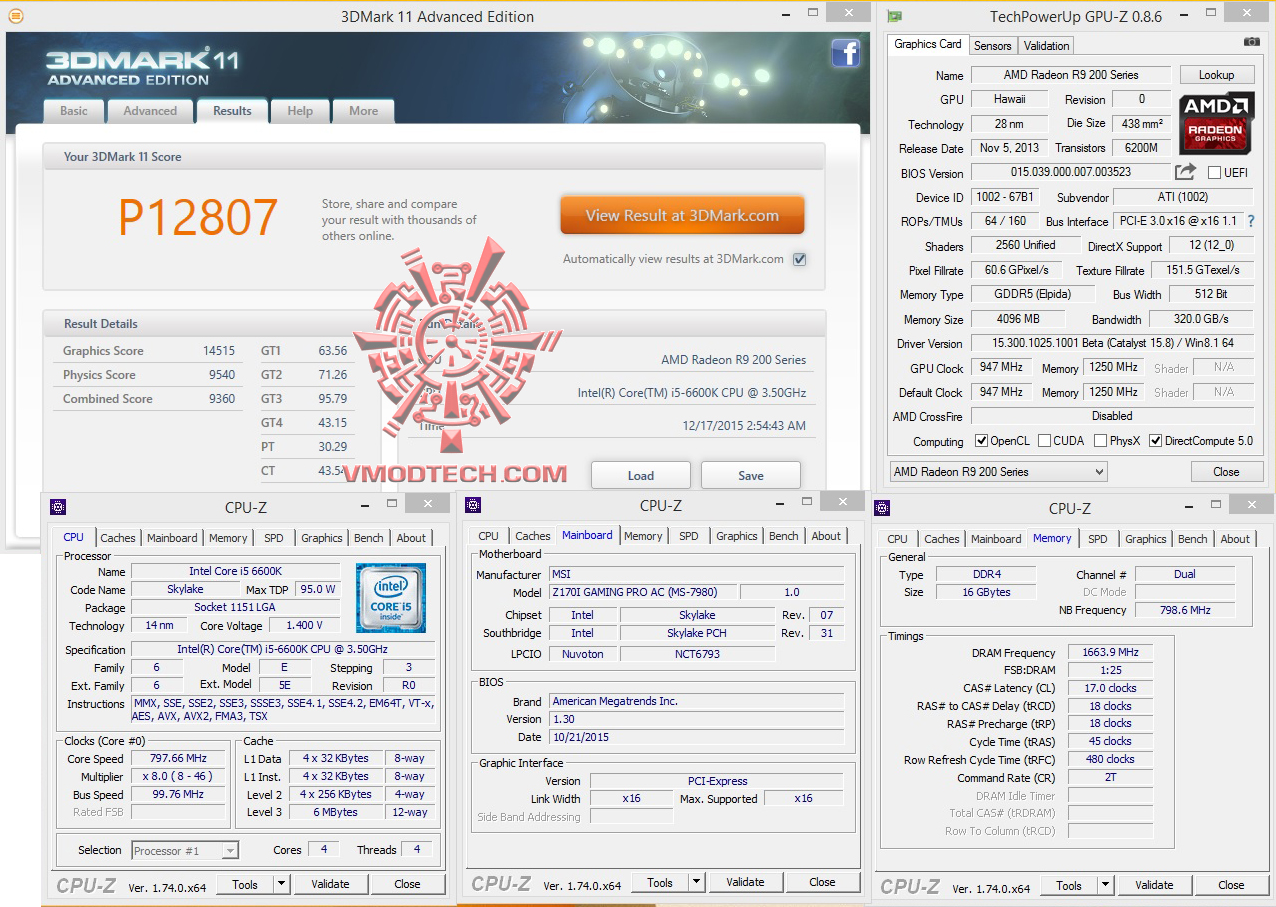This screenshot has height=907, width=1276.
Task: Click Save button in 3DMark
Action: click(x=751, y=475)
